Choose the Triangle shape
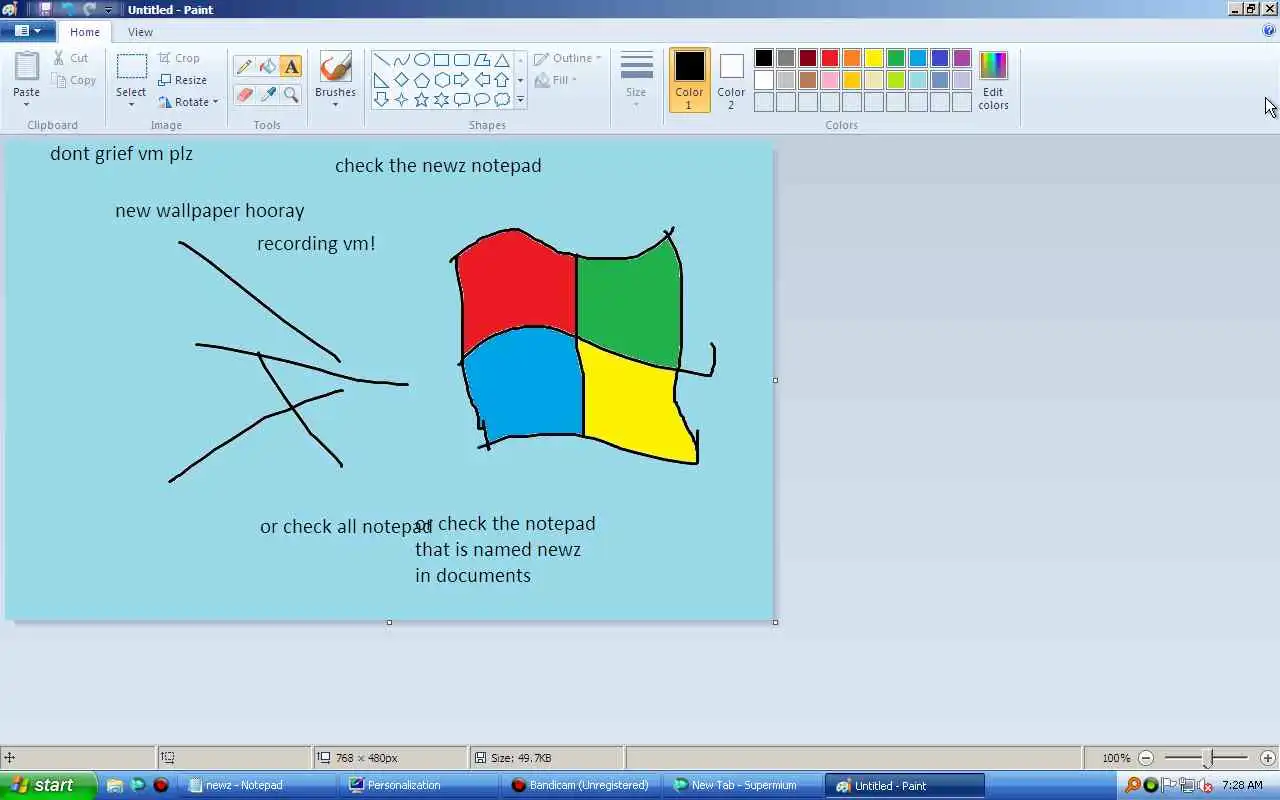Screen dimensions: 1280x800 (x=502, y=60)
